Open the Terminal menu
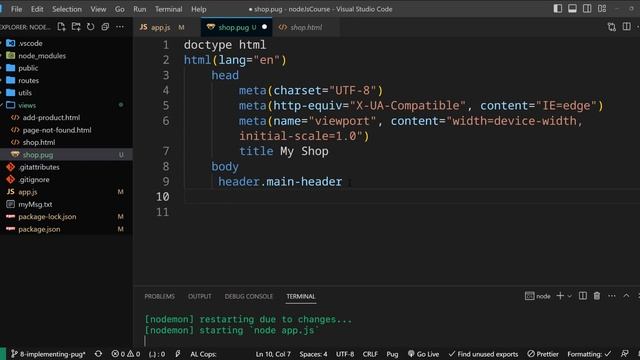Viewport: 640px width, 360px height. [x=168, y=9]
